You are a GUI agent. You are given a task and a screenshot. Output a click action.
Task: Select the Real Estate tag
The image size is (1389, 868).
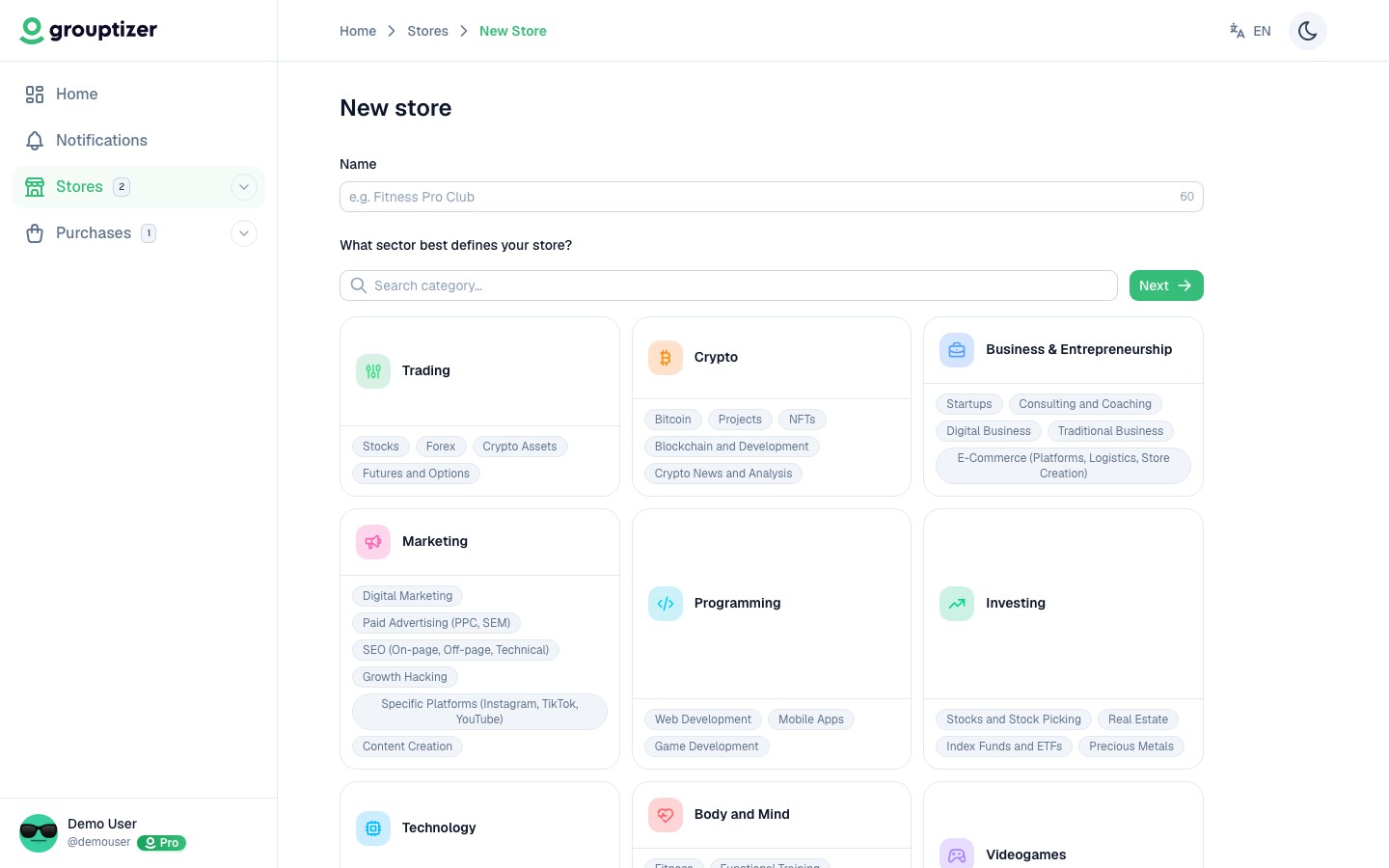pyautogui.click(x=1138, y=719)
